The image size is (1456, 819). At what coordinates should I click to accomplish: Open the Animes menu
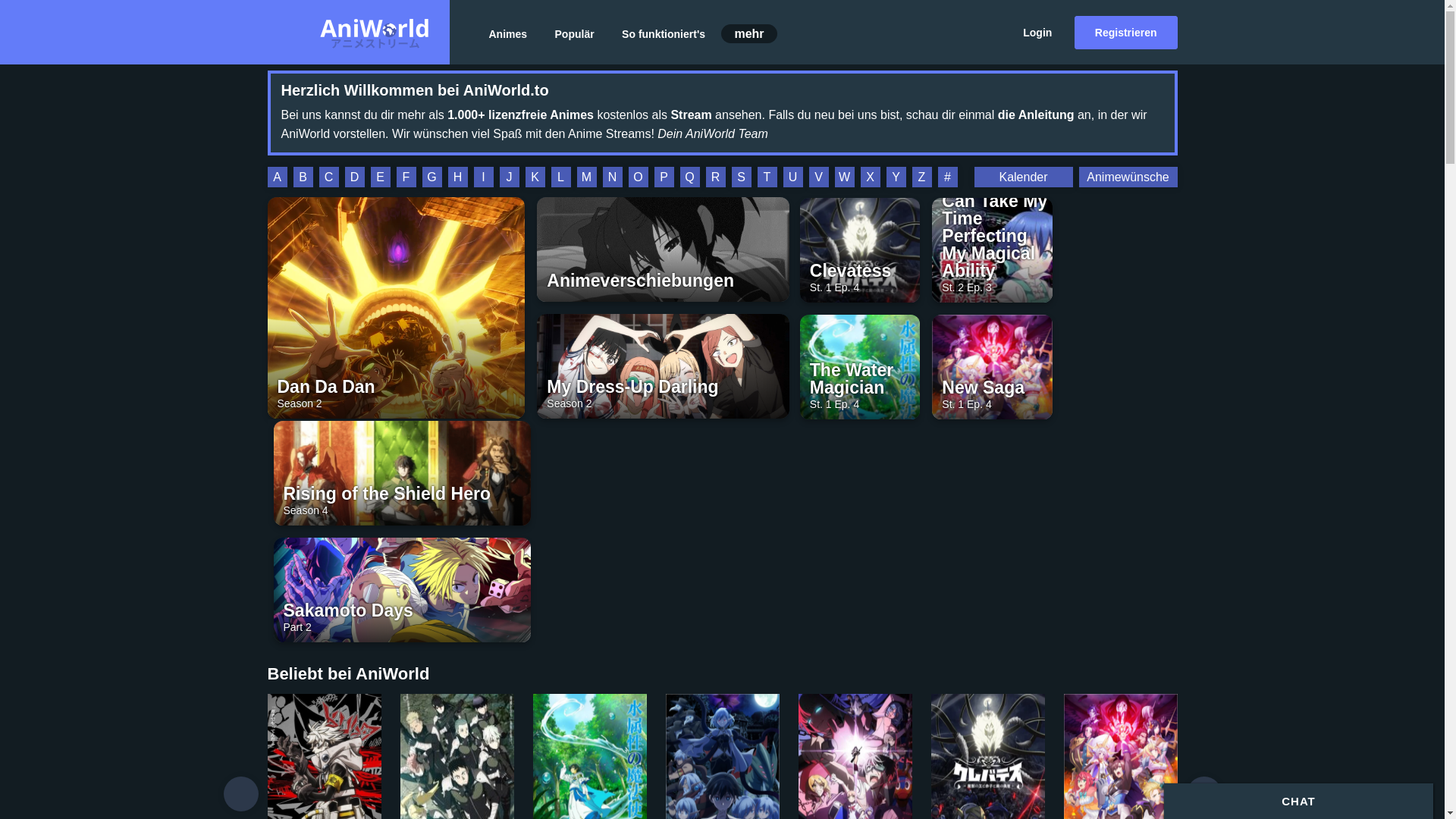507,34
